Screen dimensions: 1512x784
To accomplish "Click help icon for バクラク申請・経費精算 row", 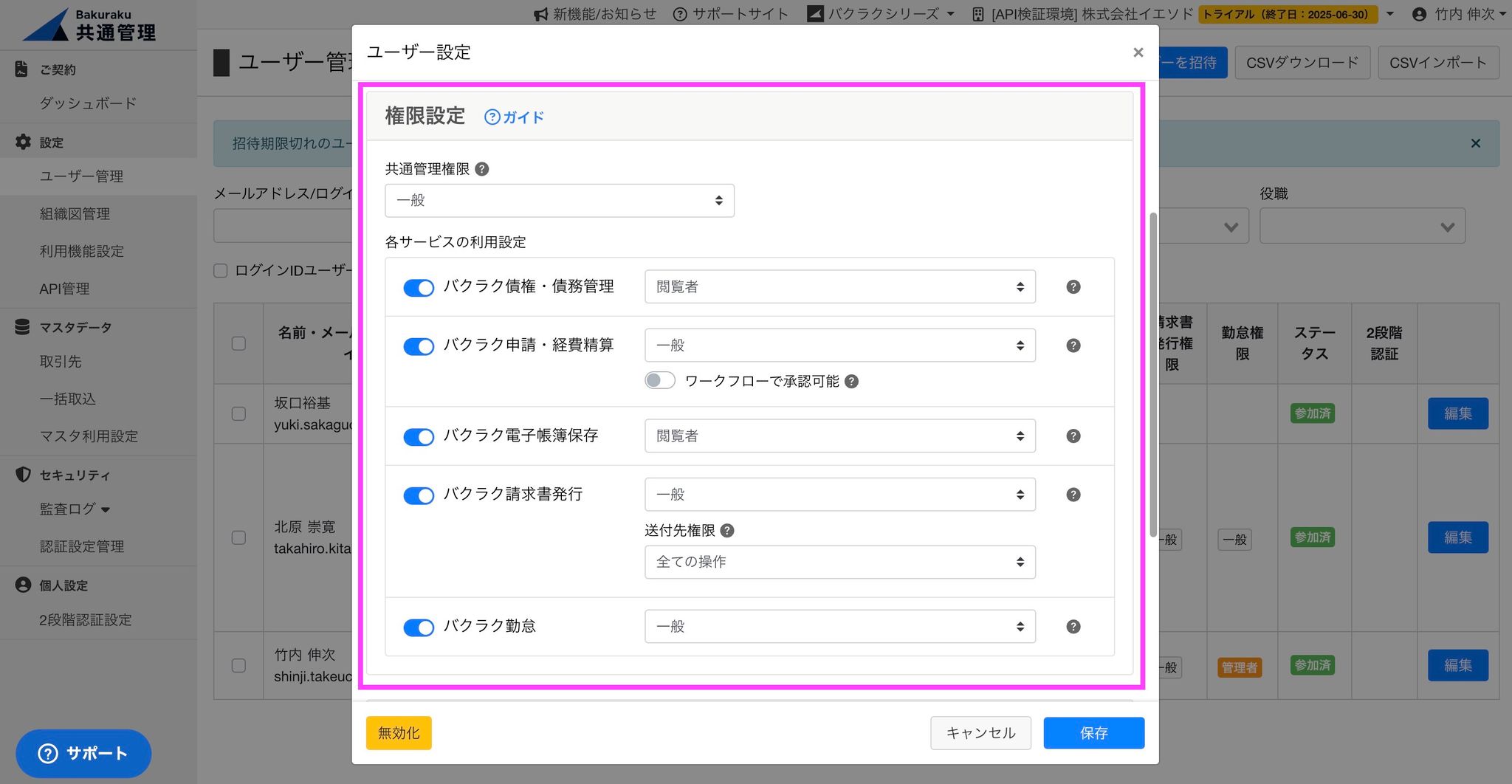I will [x=1073, y=345].
